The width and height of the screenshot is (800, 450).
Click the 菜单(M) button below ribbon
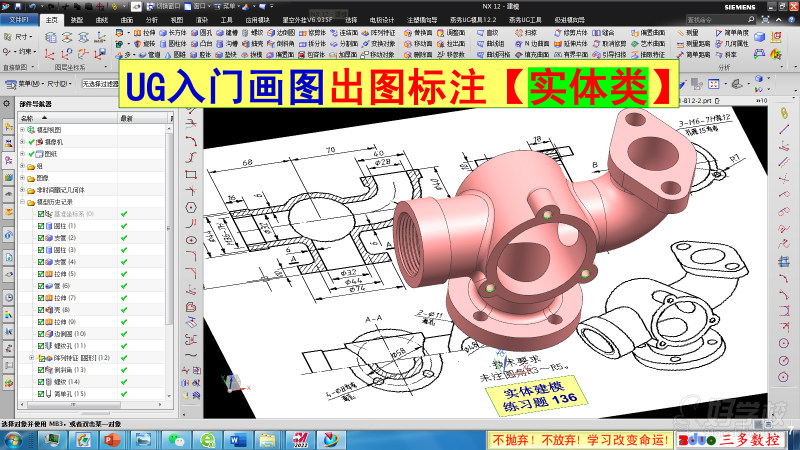click(x=21, y=84)
